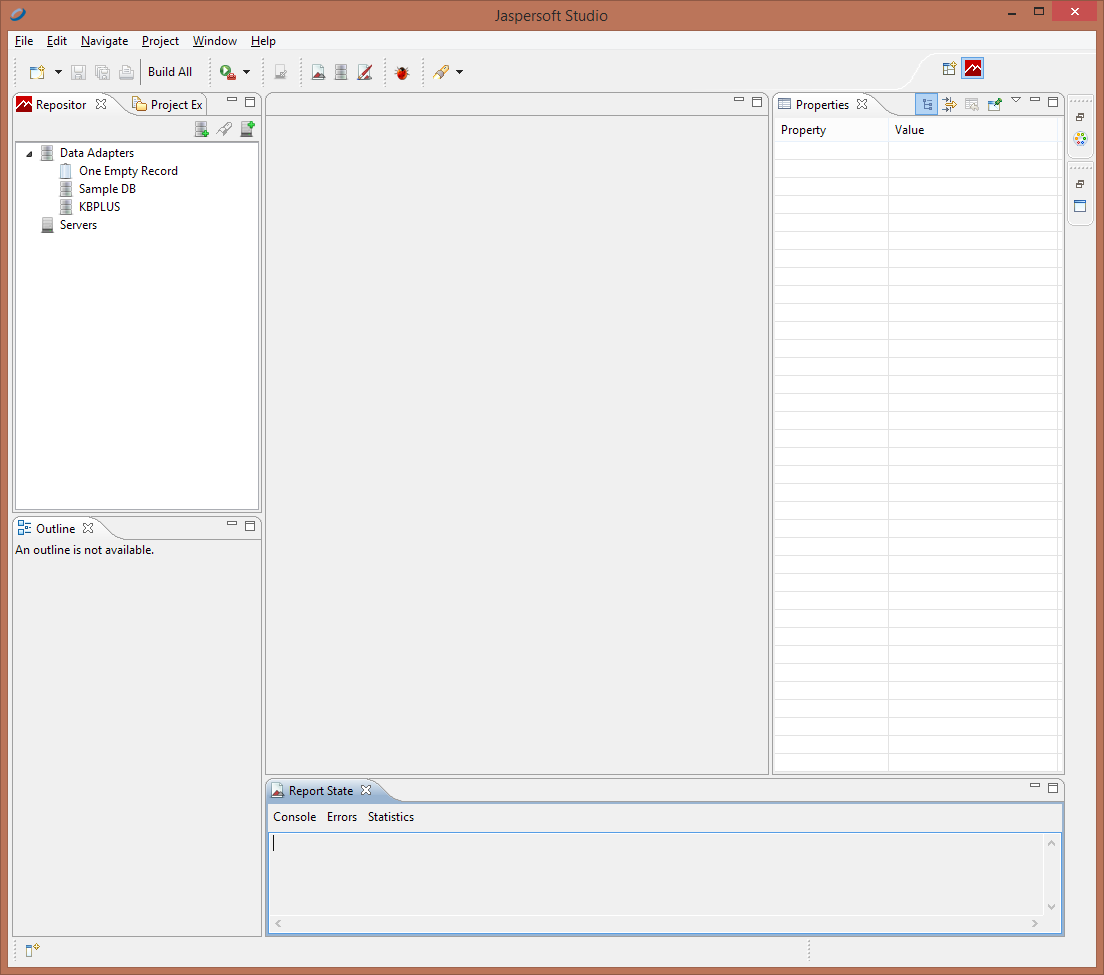Open the Search dropdown arrow
The width and height of the screenshot is (1104, 975).
[460, 72]
